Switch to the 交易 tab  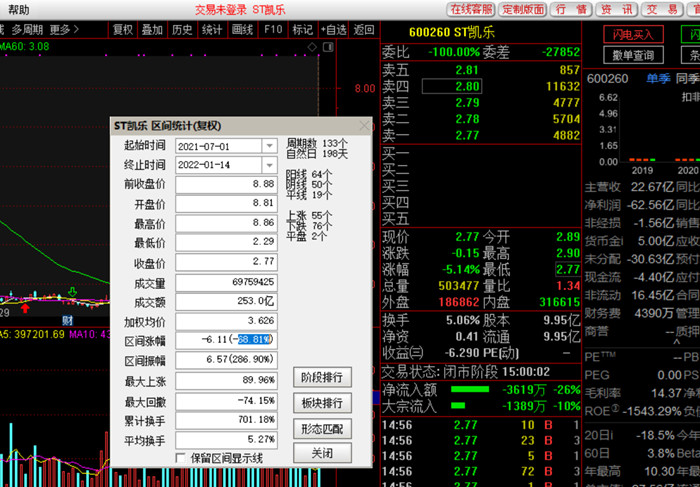coord(662,9)
